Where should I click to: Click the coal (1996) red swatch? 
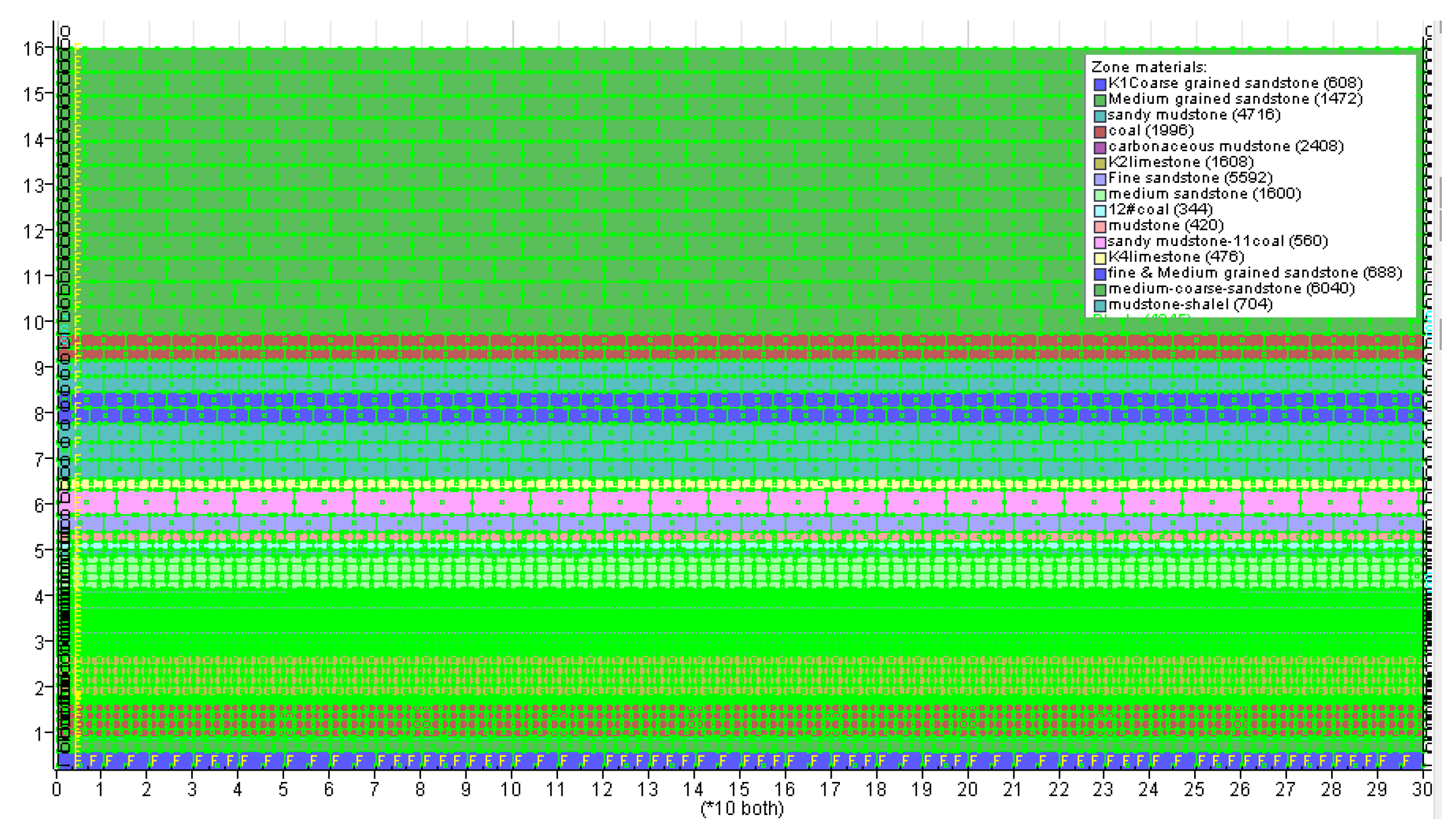(1099, 132)
